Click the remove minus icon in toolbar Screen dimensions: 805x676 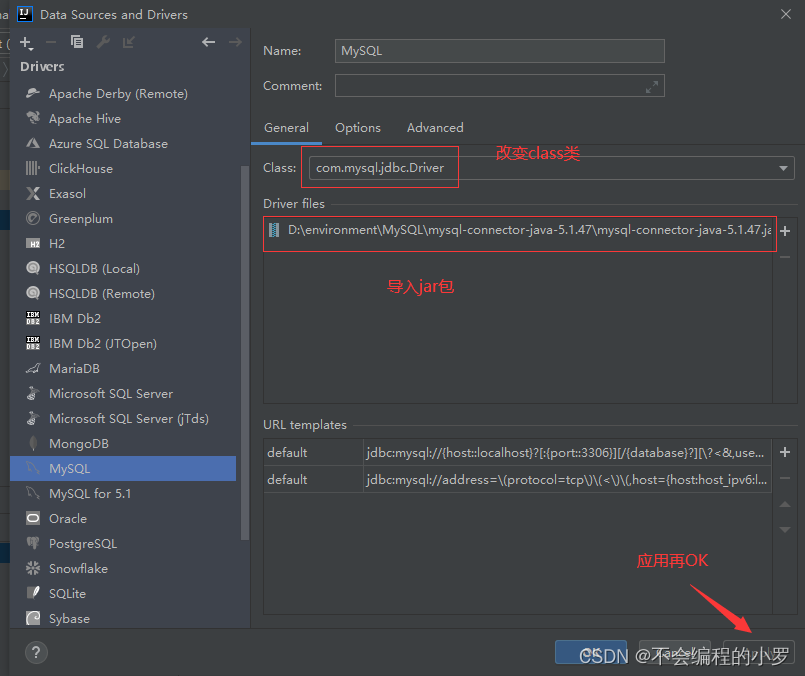pos(51,43)
